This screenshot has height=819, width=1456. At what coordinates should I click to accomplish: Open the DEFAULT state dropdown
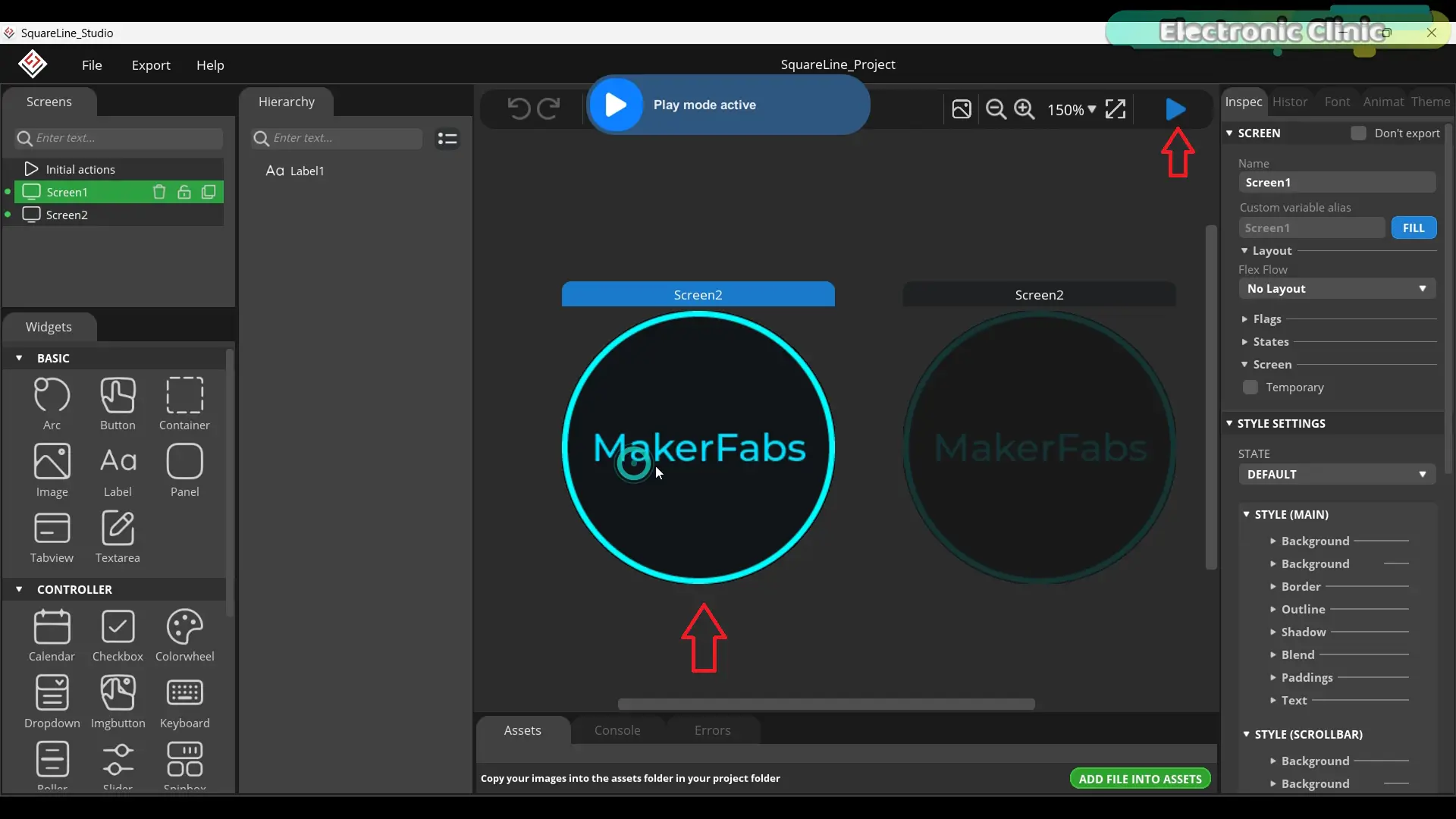[x=1337, y=475]
